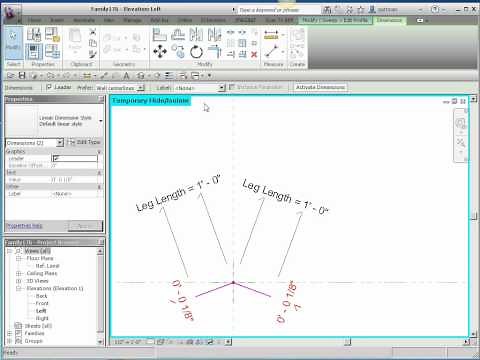The image size is (480, 360).
Task: Select the Ref. Level floor plan
Action: click(x=47, y=266)
